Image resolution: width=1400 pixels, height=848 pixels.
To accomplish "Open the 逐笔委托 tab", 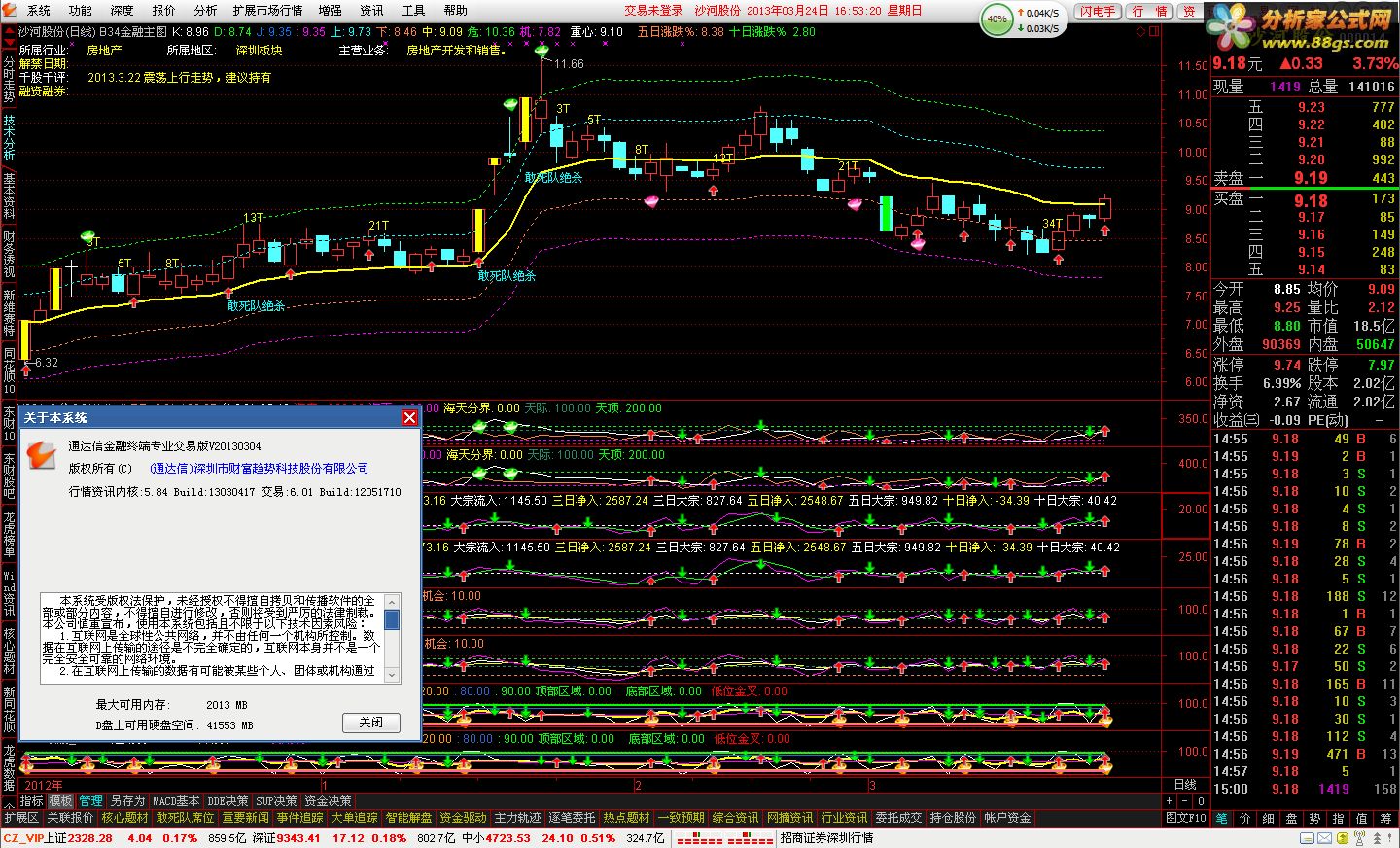I will tap(573, 818).
